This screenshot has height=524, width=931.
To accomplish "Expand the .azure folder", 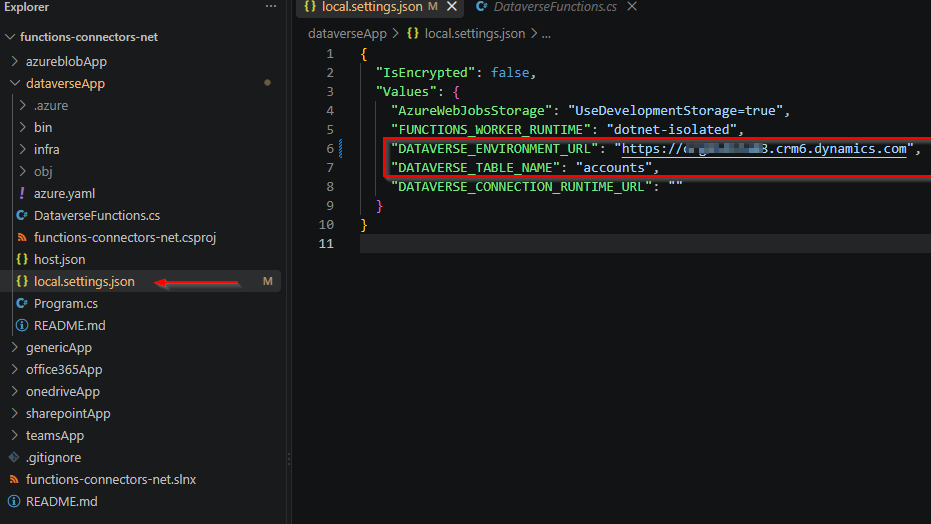I will 23,105.
